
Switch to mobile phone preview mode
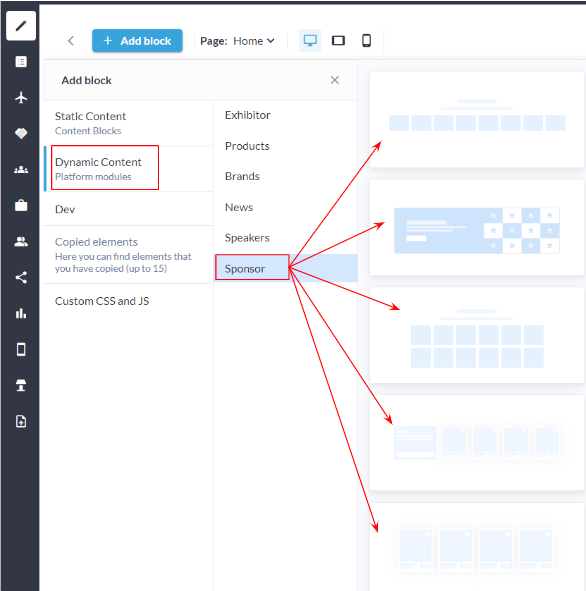(366, 40)
